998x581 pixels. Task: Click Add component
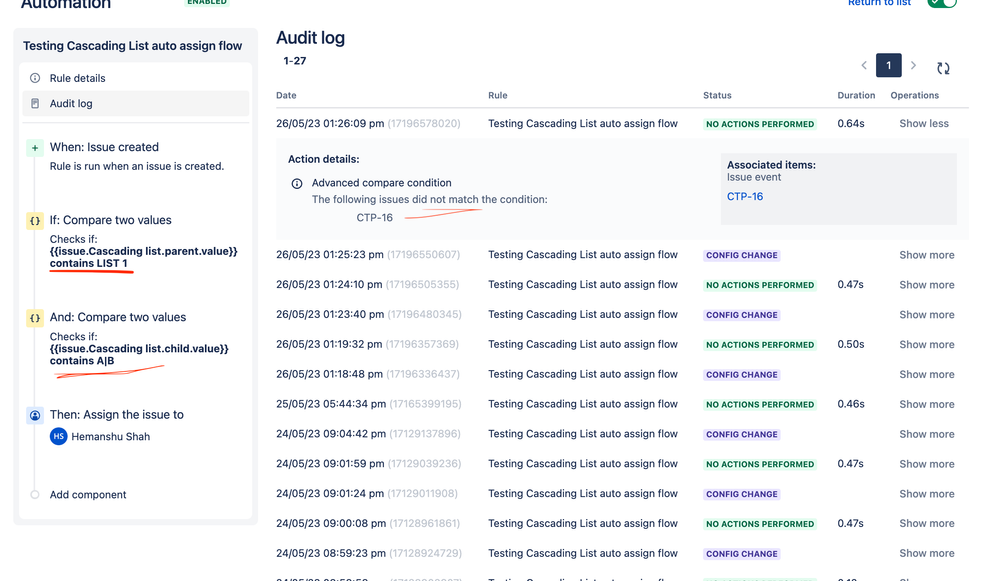pos(88,494)
